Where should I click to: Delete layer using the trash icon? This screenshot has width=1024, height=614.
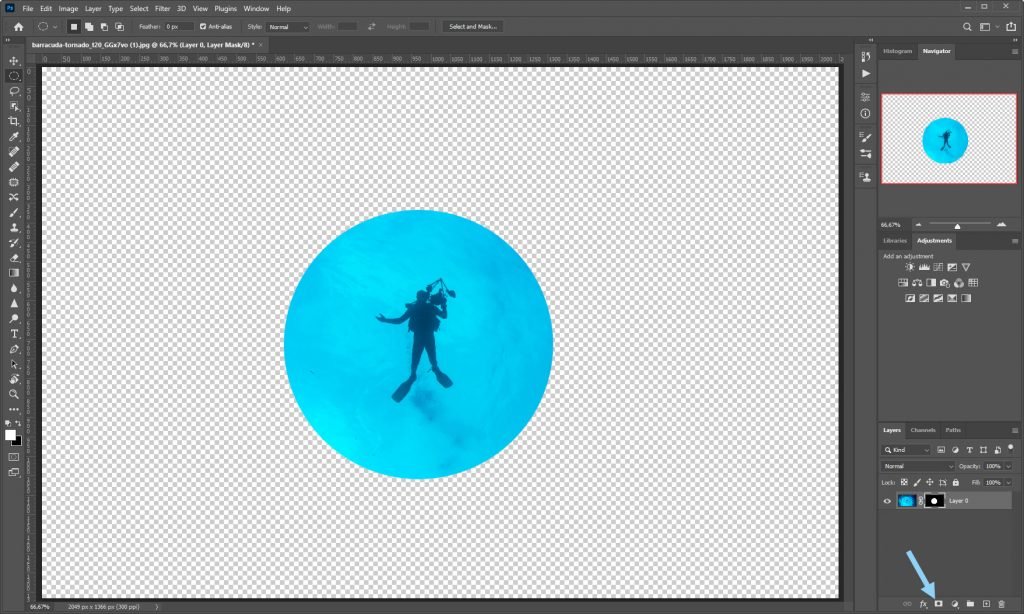(x=1002, y=603)
